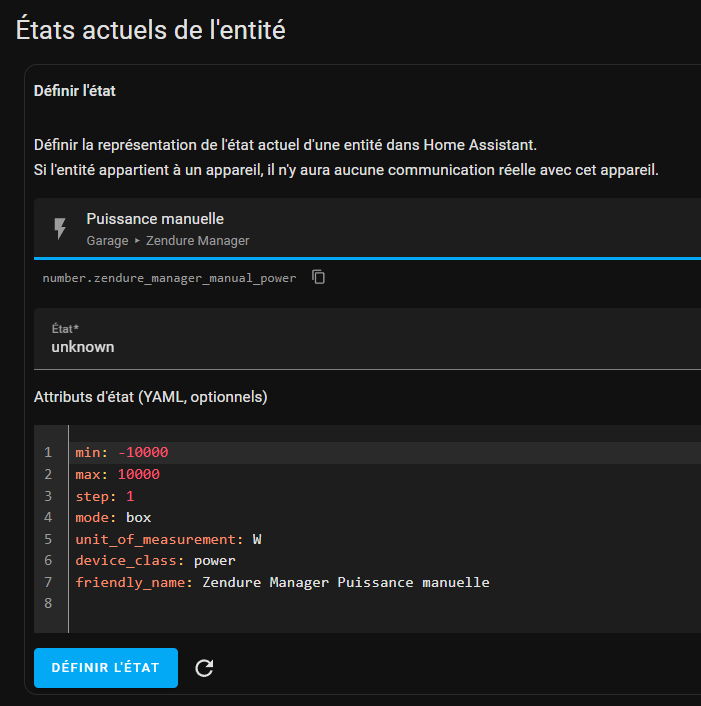The image size is (701, 706).
Task: Open the Puissance manuelle entity picker
Action: point(367,229)
